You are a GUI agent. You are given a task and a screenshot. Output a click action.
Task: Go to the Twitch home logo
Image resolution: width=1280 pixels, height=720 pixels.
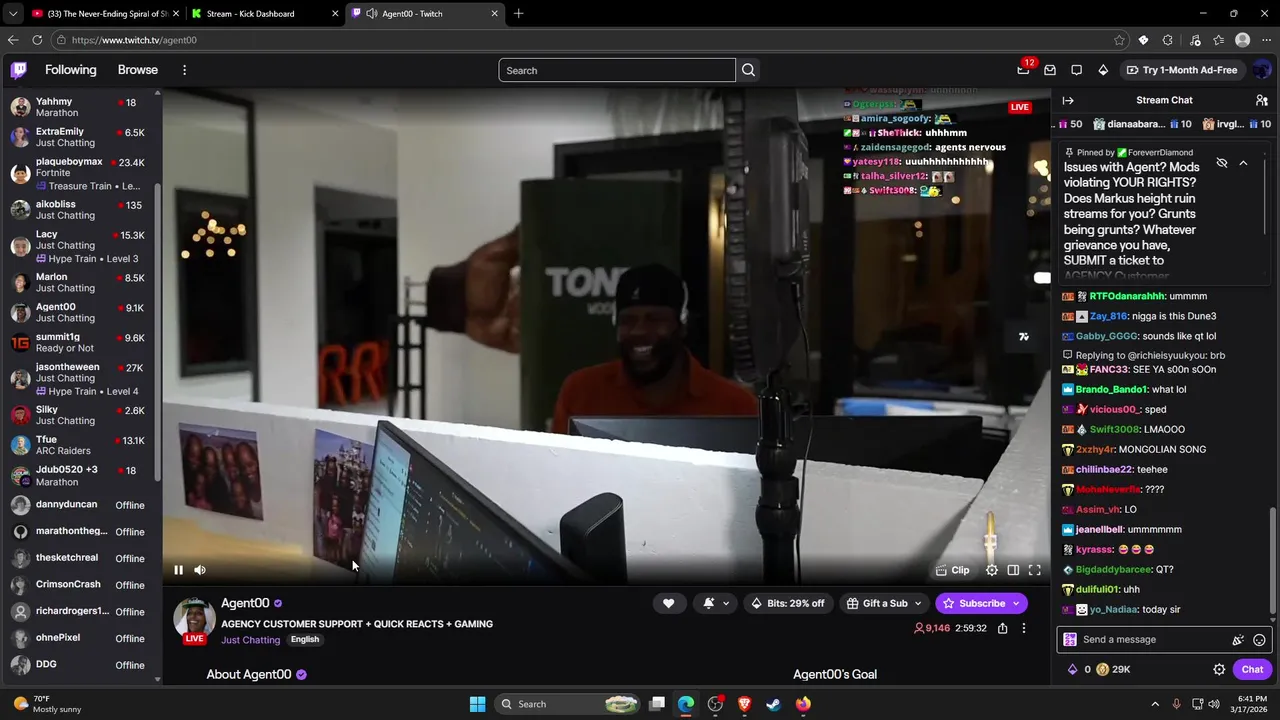tap(19, 70)
